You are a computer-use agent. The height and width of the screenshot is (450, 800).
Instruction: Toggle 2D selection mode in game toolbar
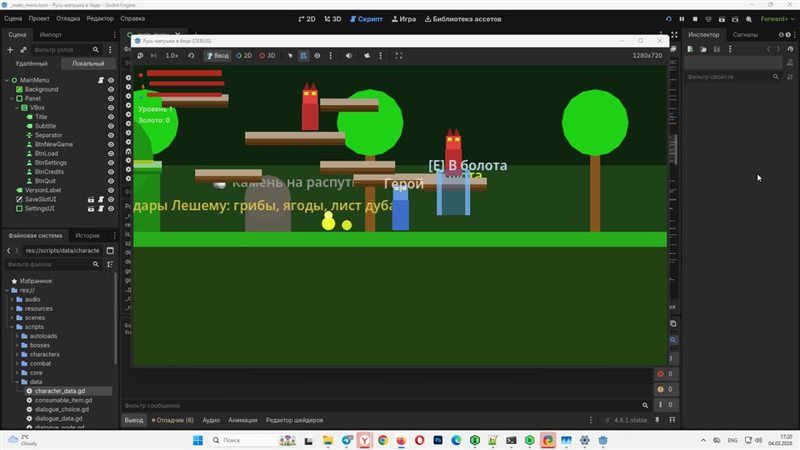[x=244, y=56]
